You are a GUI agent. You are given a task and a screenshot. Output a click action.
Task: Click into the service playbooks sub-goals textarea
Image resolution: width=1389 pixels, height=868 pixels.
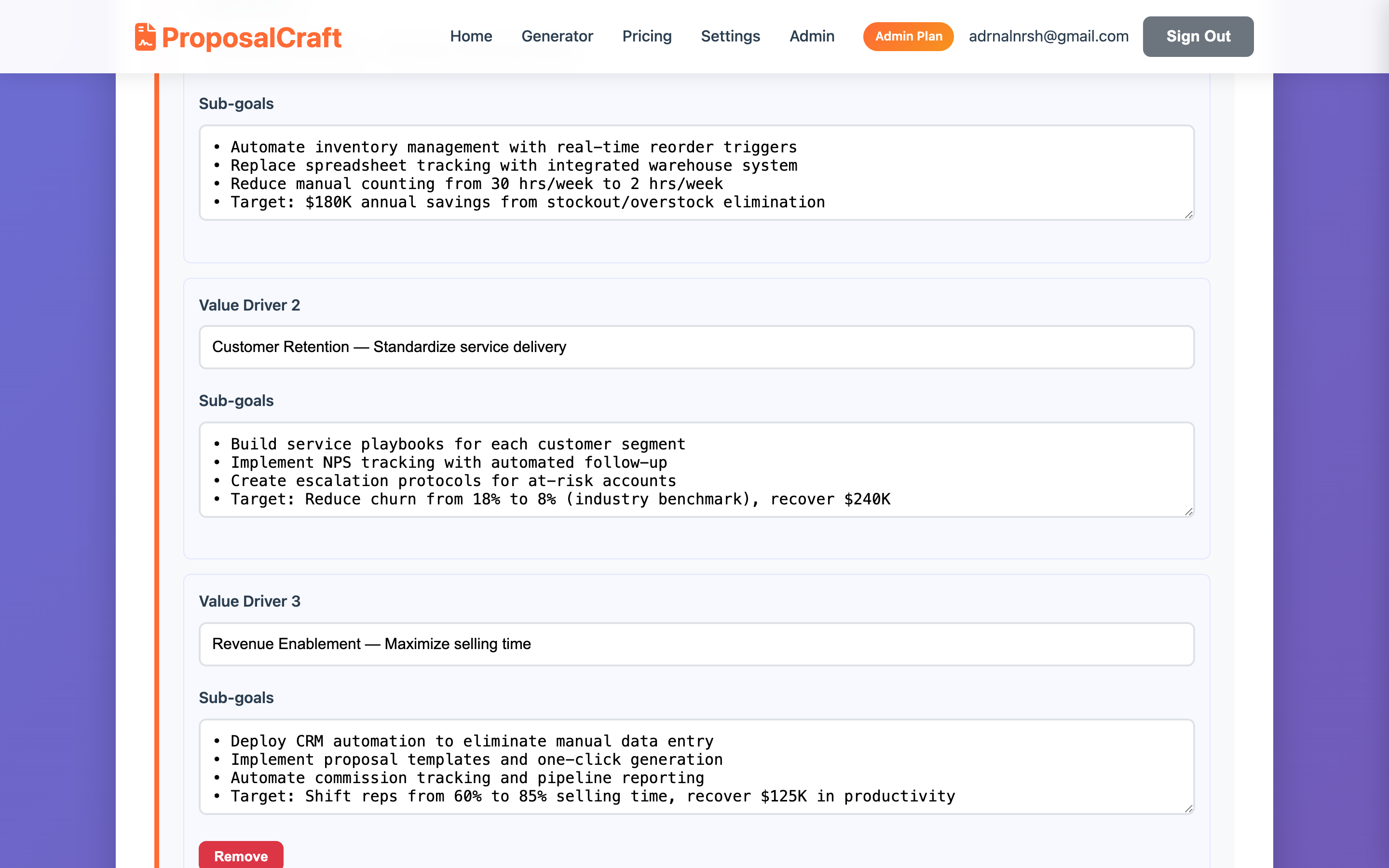point(696,470)
